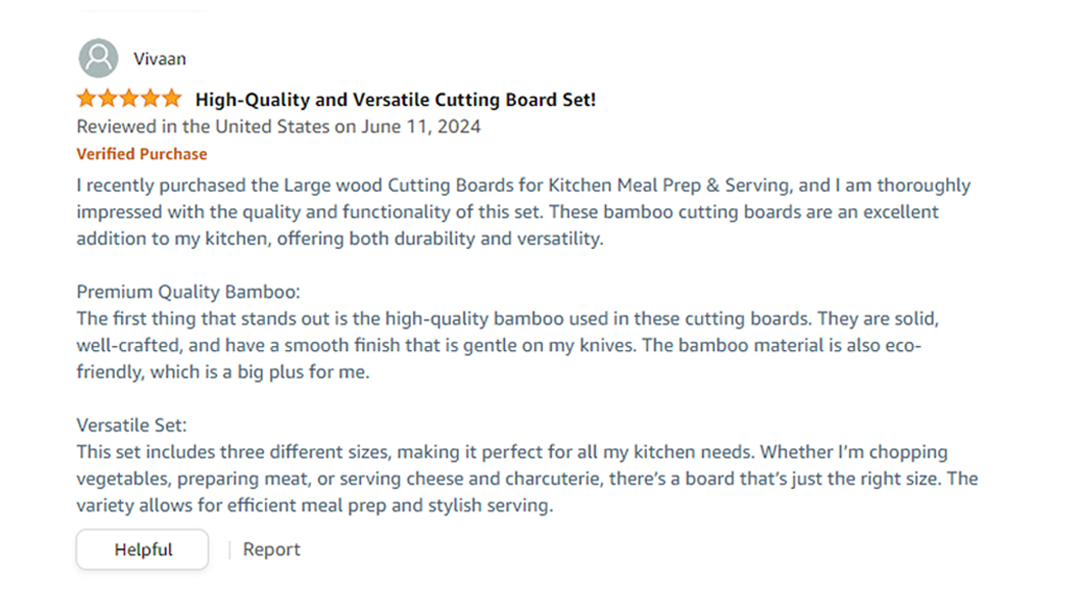
Task: Click the first star in the rating
Action: pos(87,99)
